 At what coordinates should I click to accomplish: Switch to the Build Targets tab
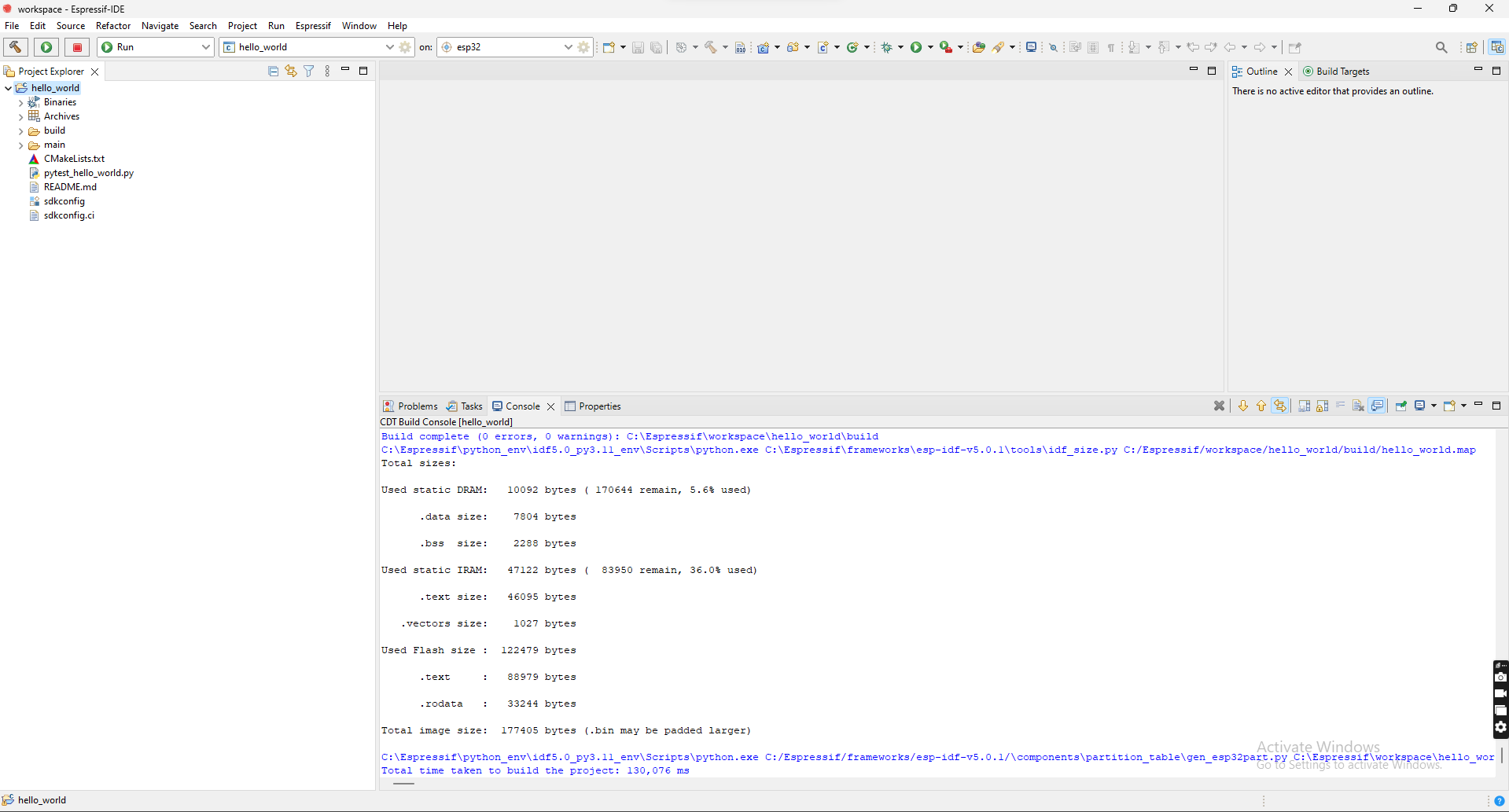[1337, 72]
